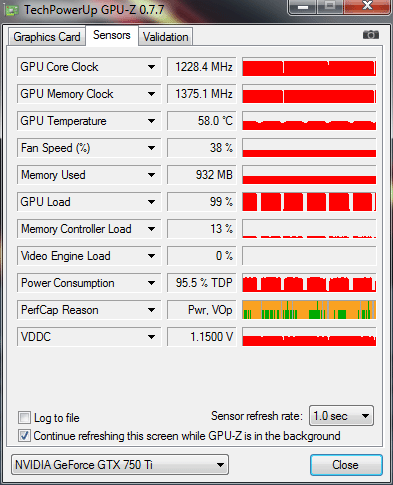Enable the Log to file checkbox
Viewport: 393px width, 485px height.
pos(24,417)
